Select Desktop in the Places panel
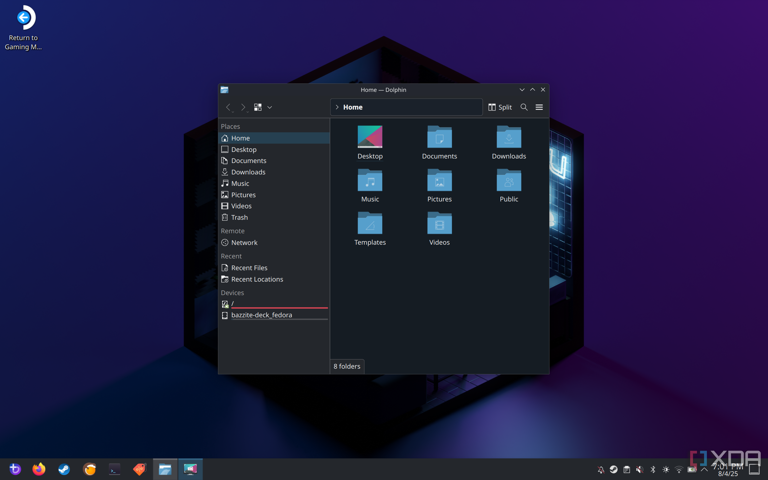 (x=274, y=149)
